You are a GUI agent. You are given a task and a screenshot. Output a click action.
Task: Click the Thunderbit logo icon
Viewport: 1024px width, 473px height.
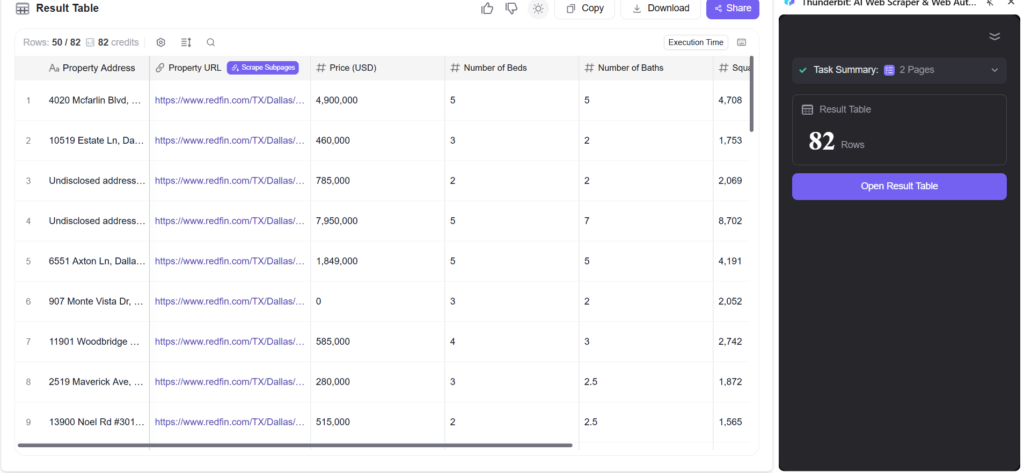point(790,3)
